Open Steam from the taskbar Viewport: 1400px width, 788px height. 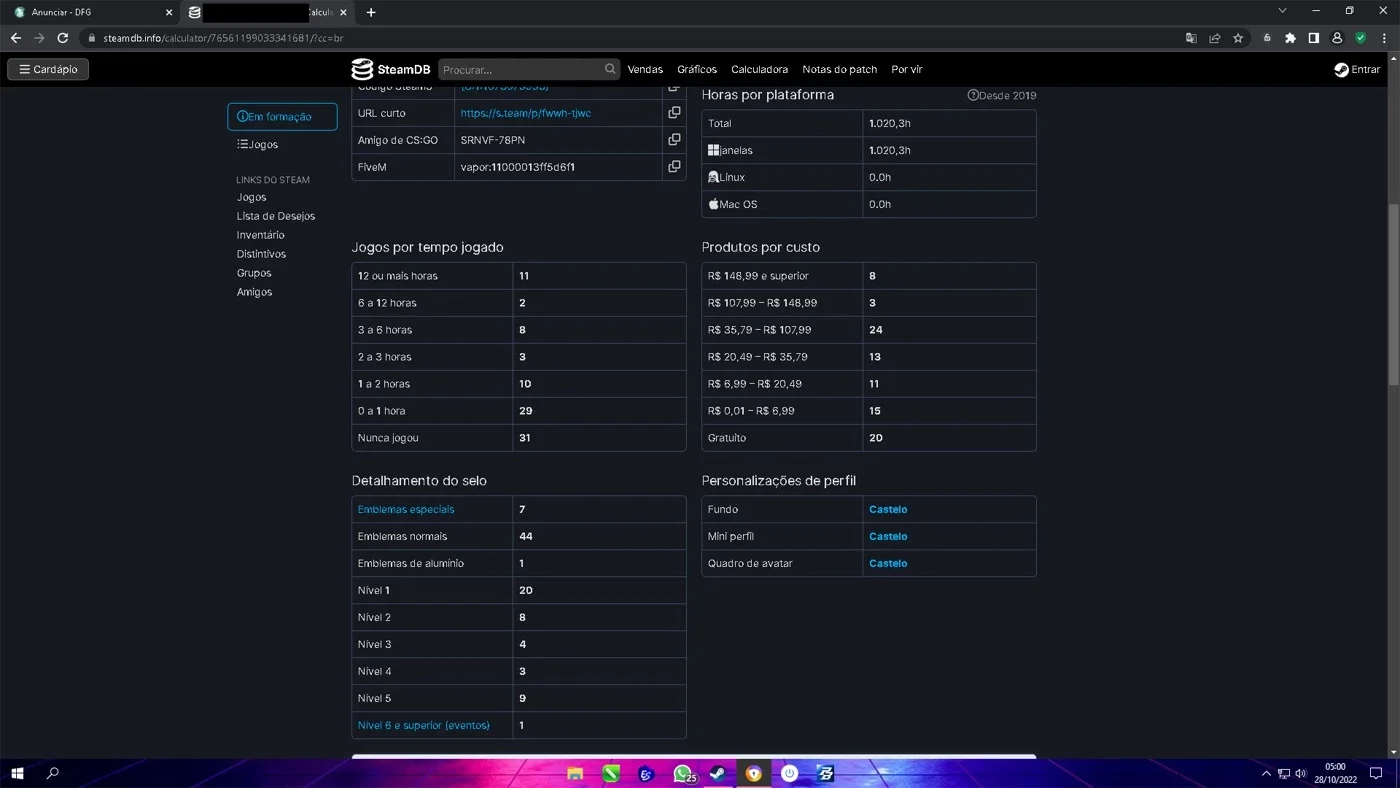click(x=718, y=773)
